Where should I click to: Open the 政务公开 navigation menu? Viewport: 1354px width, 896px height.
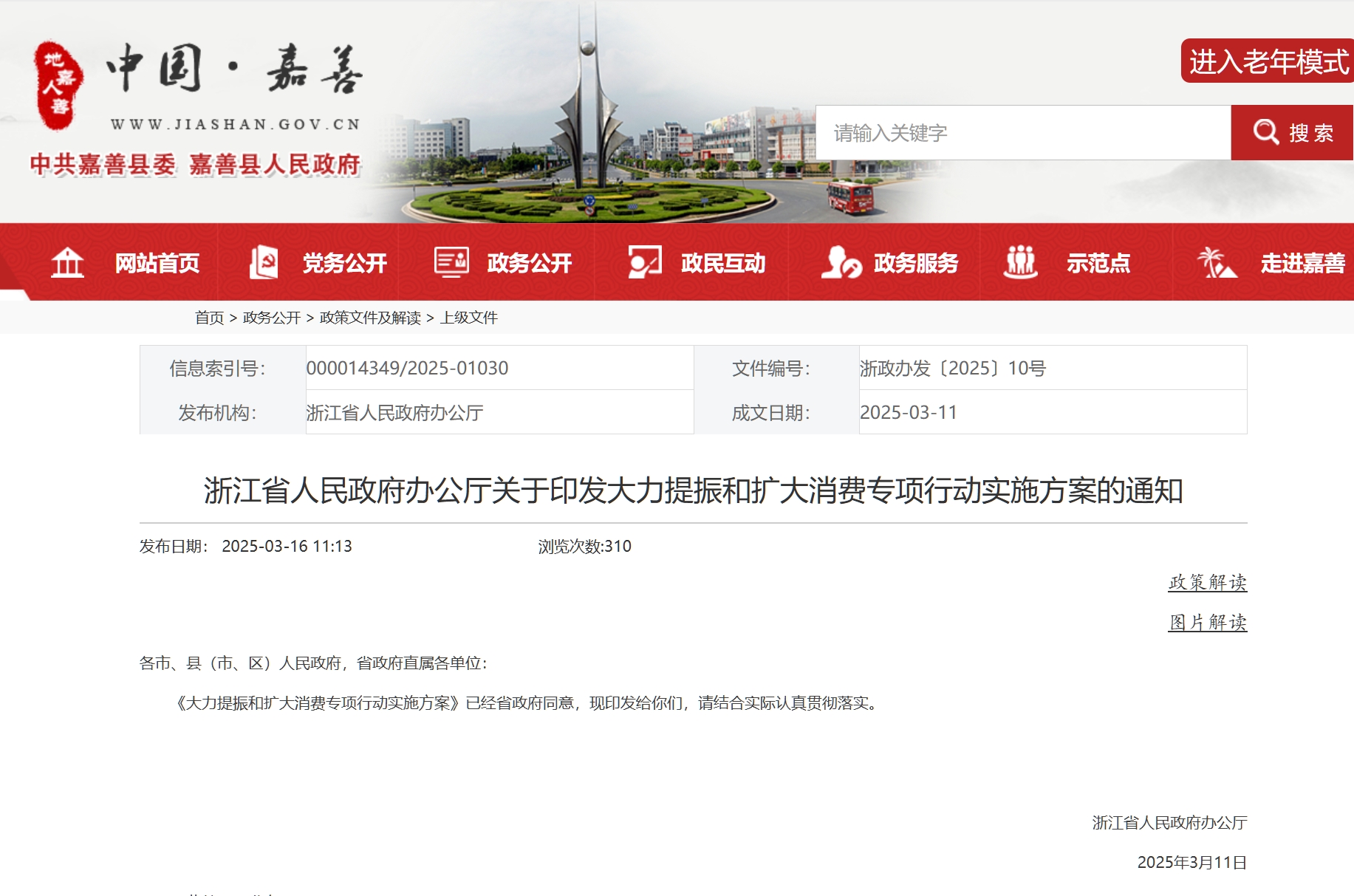point(529,263)
